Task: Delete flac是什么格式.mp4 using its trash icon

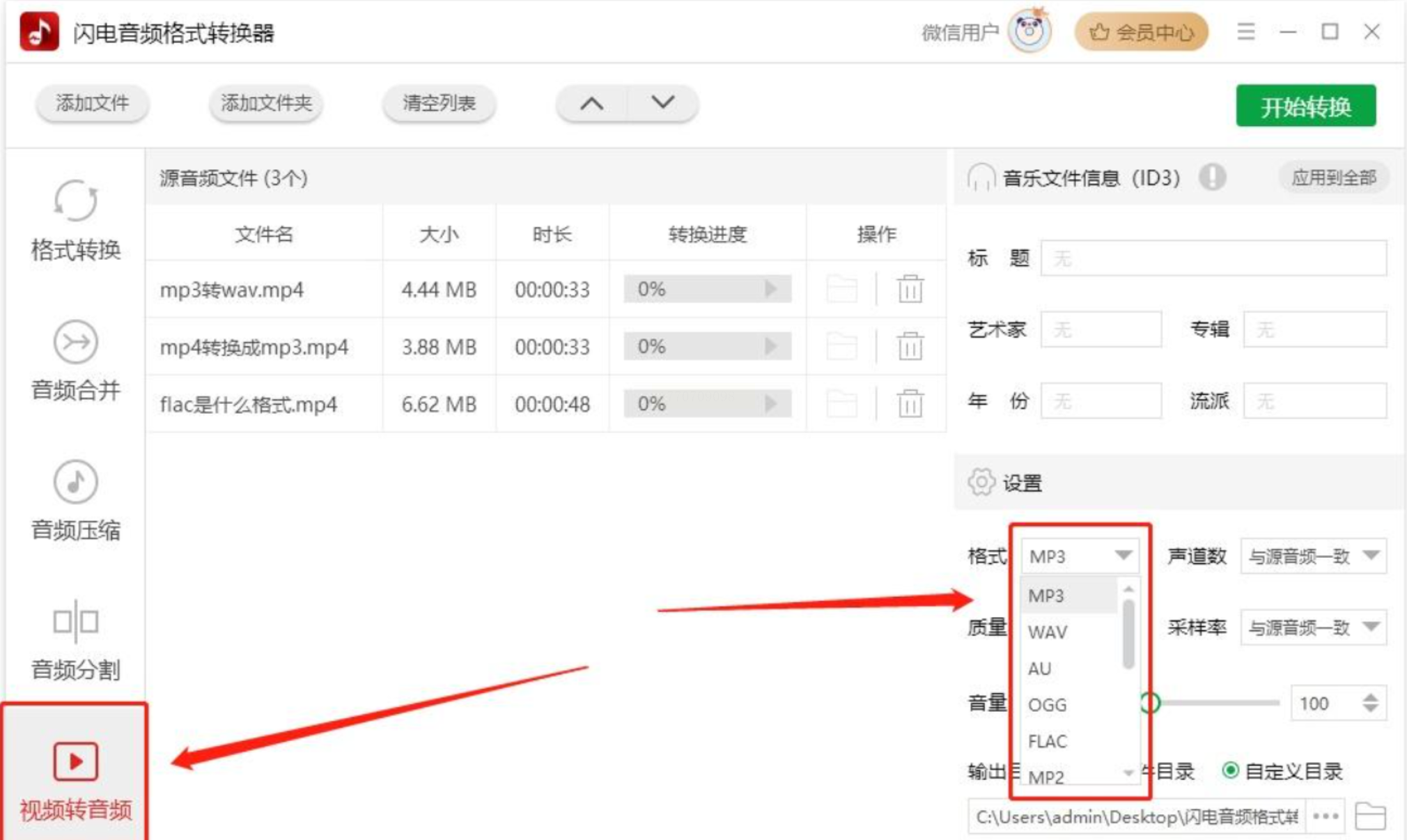Action: click(910, 404)
